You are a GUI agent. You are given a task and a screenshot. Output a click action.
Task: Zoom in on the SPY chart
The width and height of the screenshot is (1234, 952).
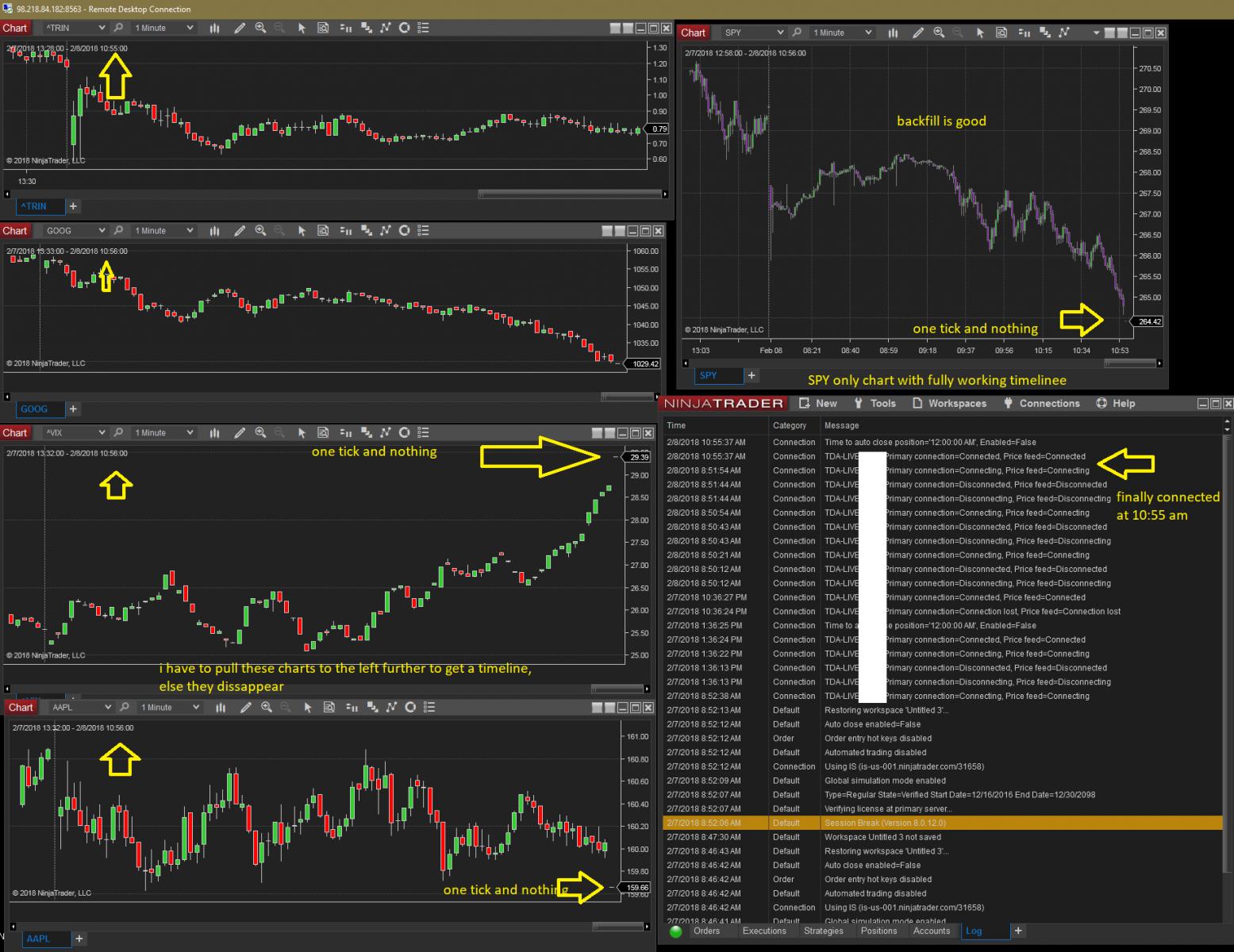click(x=939, y=33)
